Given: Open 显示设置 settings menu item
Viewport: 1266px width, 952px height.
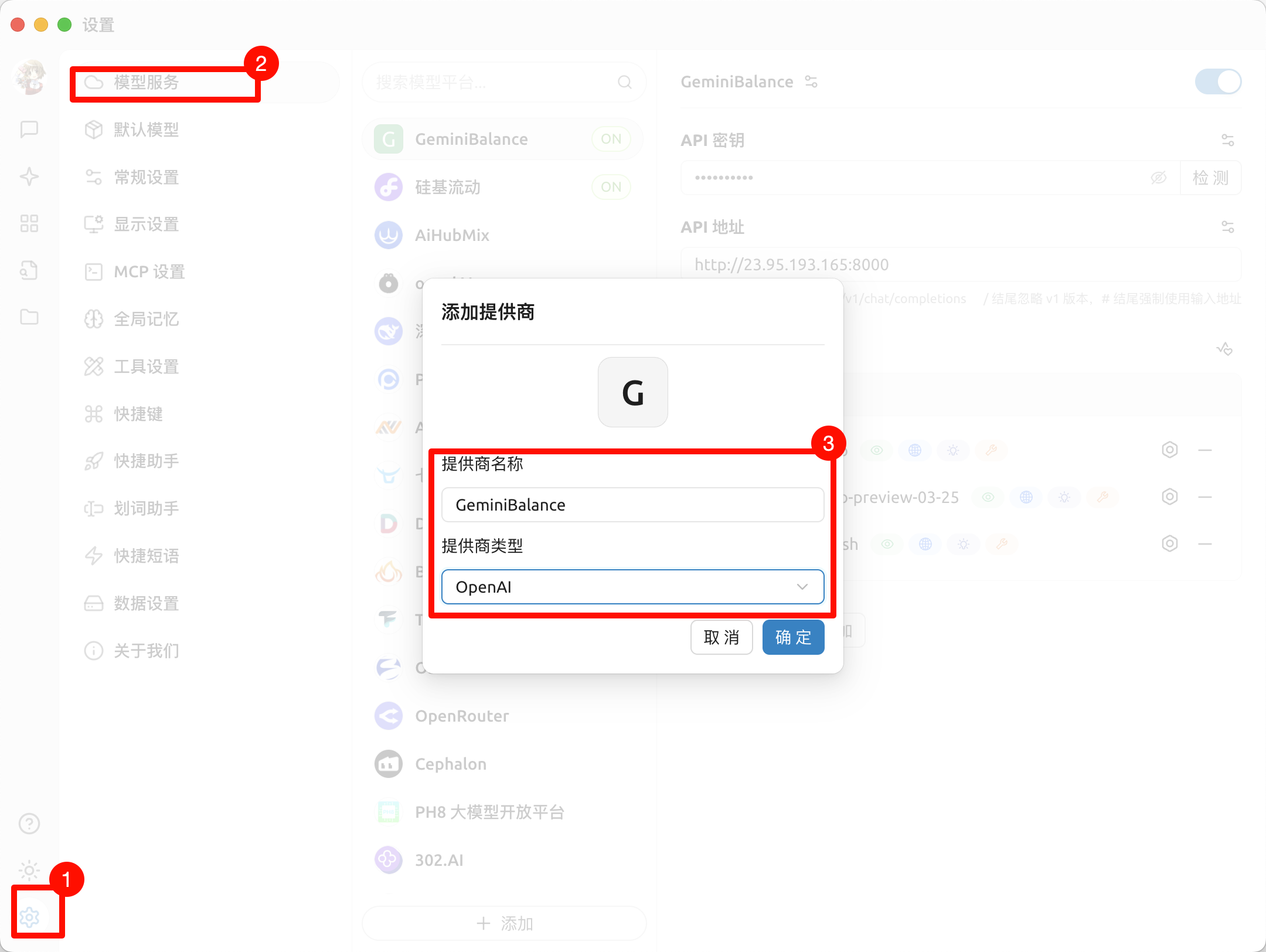Looking at the screenshot, I should [147, 225].
